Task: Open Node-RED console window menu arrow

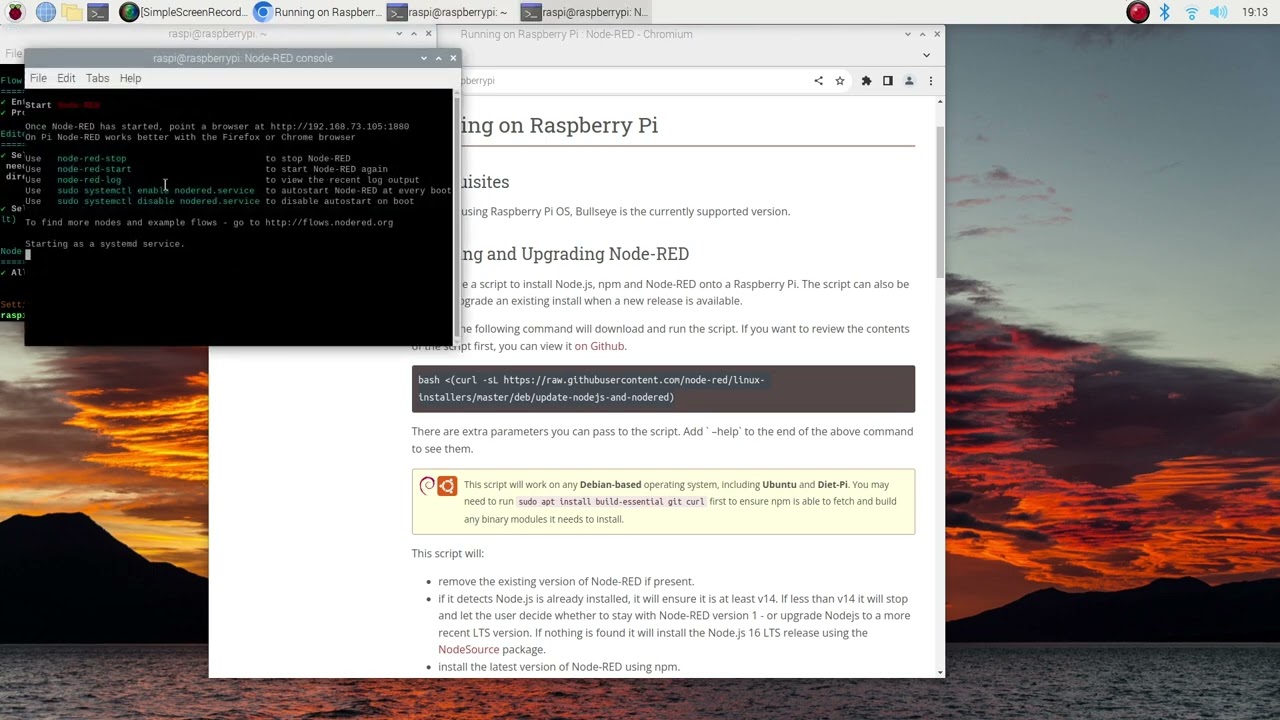Action: 424,58
